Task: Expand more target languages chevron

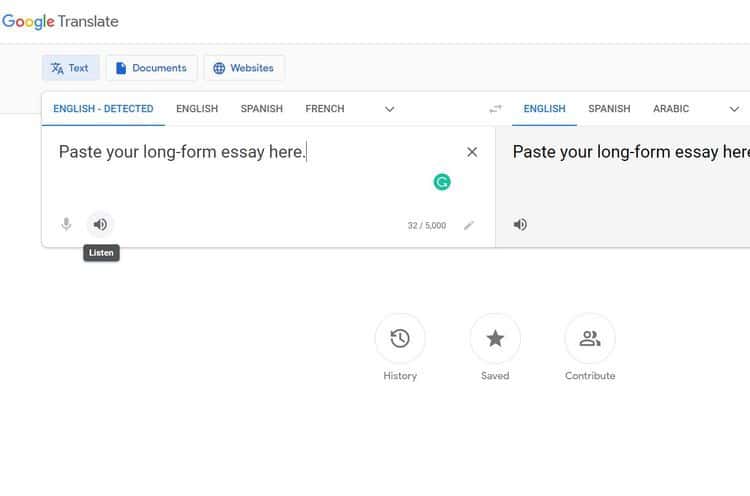Action: (734, 109)
